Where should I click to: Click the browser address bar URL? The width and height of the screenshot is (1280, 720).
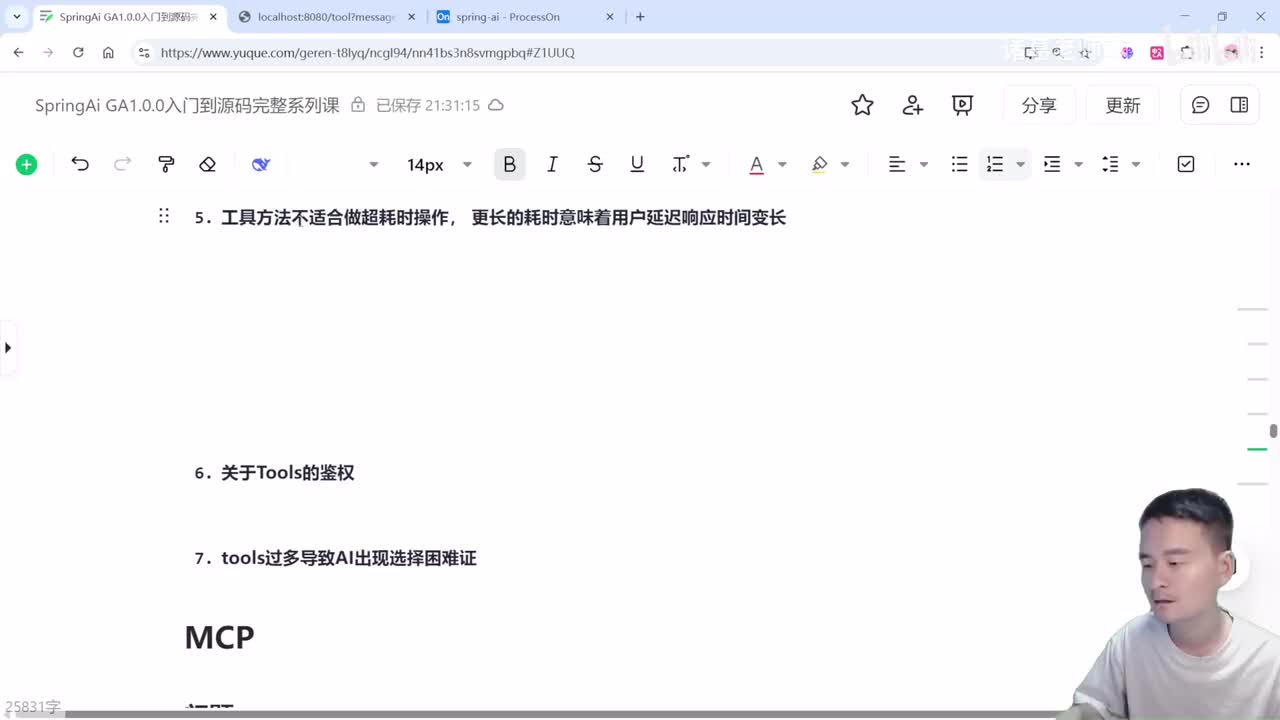[367, 52]
